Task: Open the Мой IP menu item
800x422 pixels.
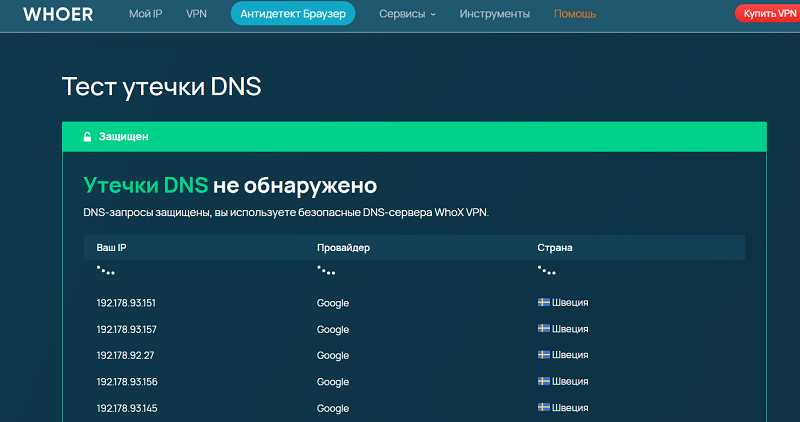Action: (145, 14)
